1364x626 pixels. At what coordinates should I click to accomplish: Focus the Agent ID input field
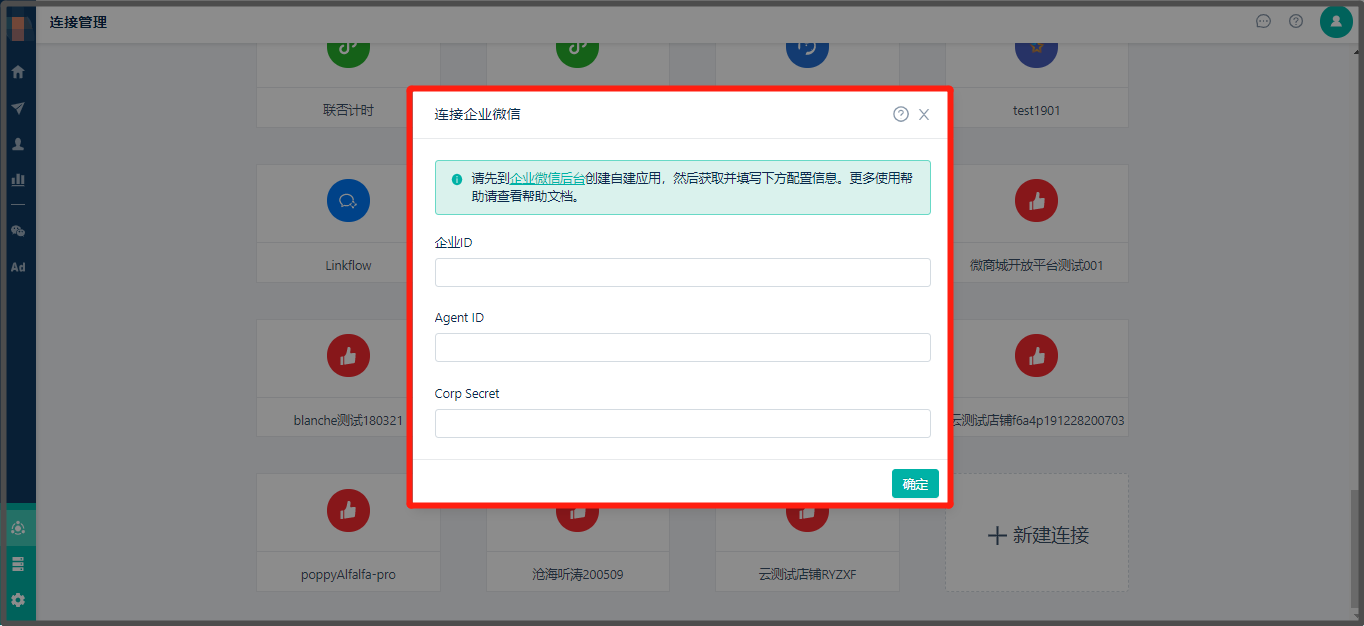pos(682,347)
